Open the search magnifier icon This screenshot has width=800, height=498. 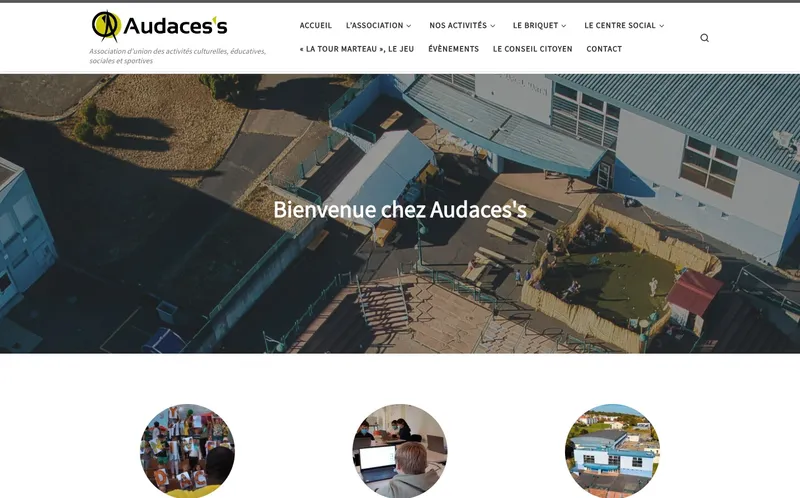704,38
